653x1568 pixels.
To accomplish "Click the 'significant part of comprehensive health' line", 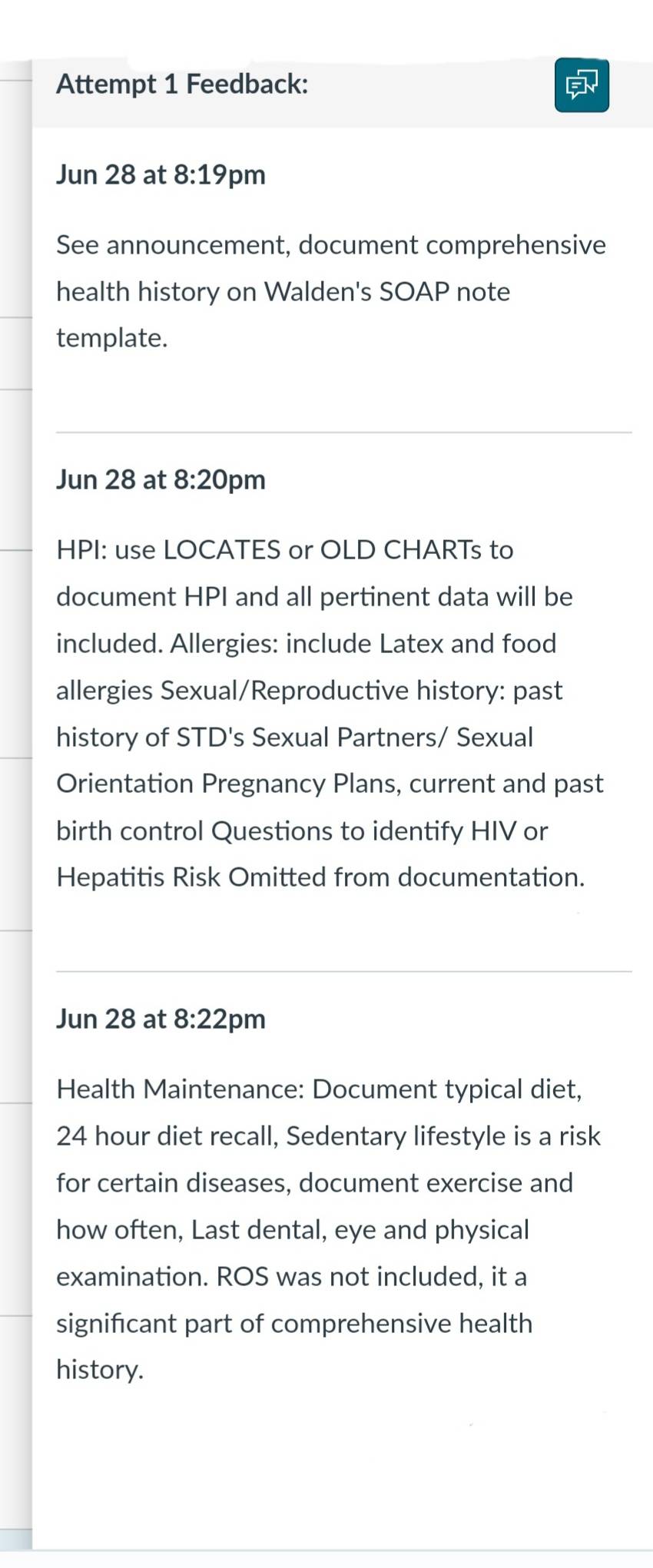I will pos(294,1324).
